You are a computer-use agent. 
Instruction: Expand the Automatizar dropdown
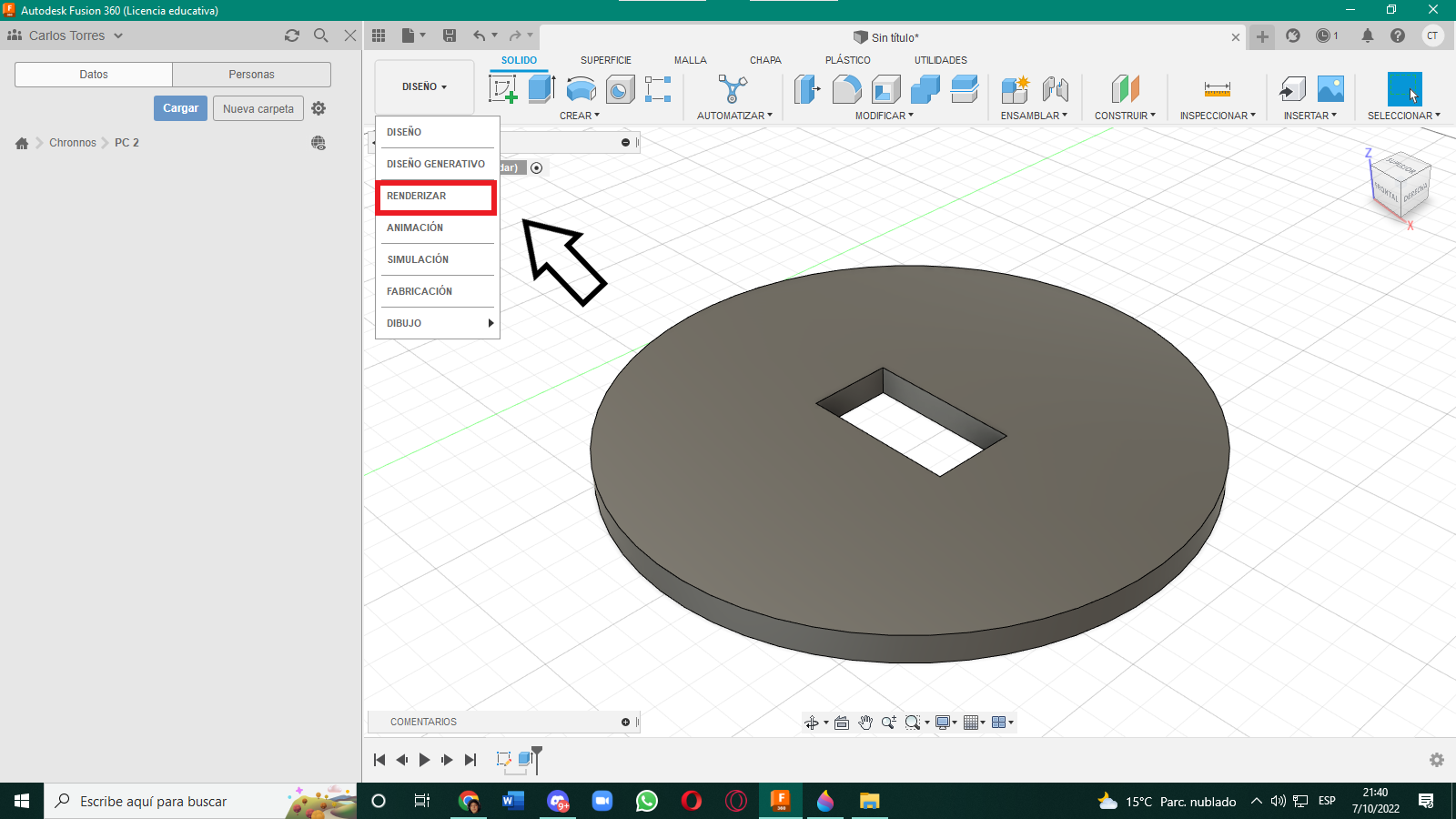734,116
